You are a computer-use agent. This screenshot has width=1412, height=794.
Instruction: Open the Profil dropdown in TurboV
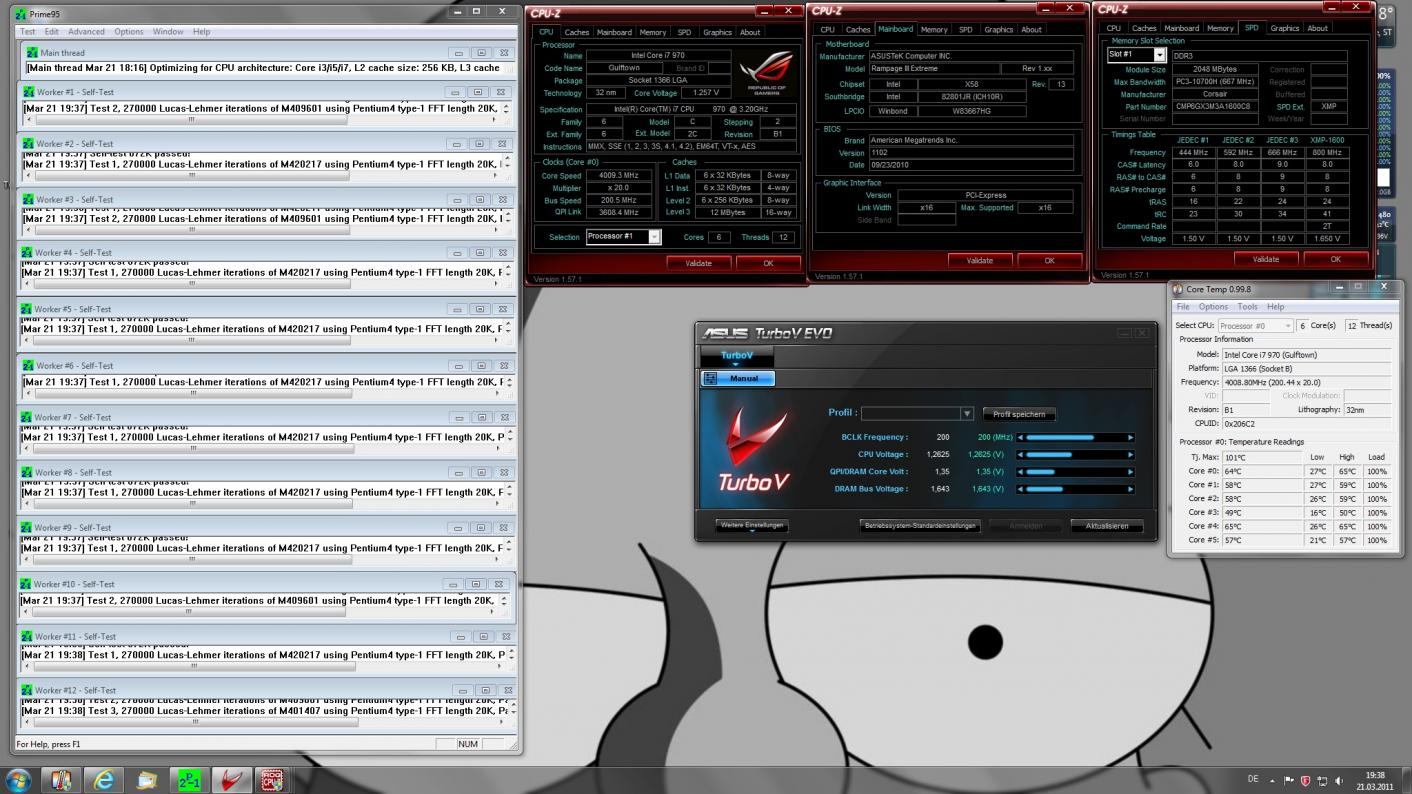coord(966,413)
